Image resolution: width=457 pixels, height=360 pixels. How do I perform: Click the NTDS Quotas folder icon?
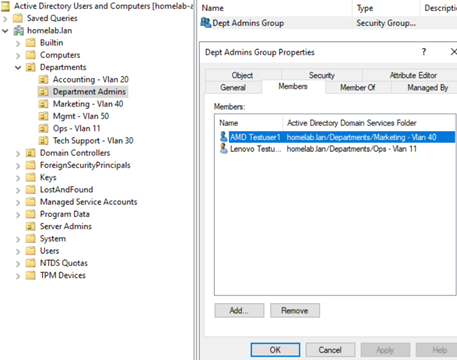tap(31, 263)
